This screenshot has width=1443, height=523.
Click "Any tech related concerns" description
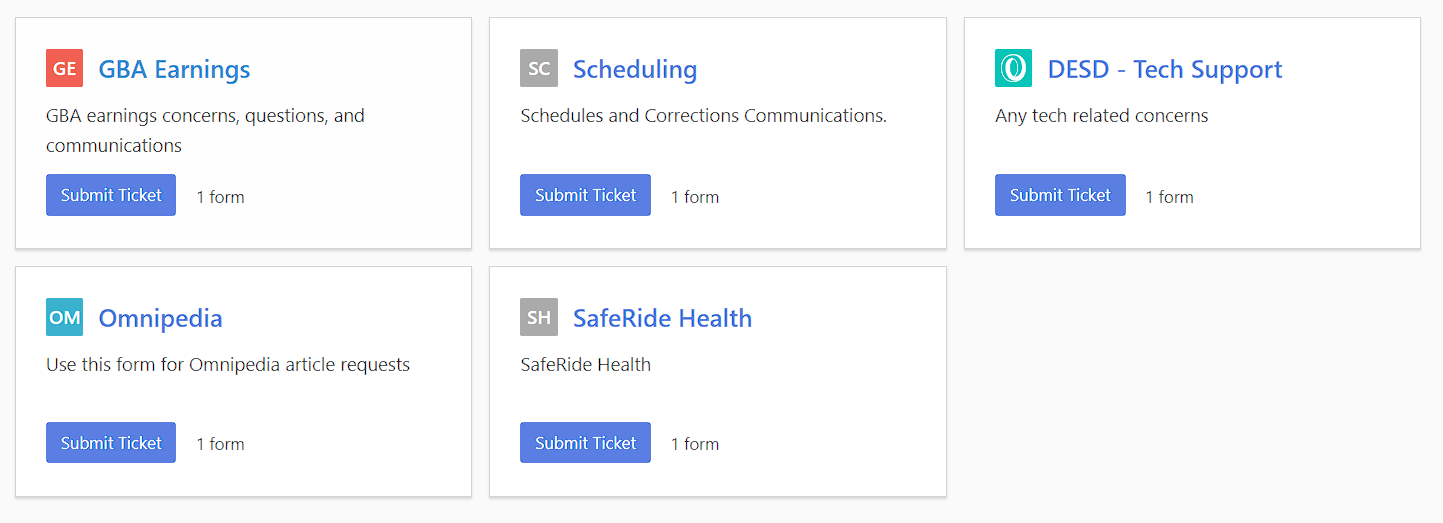coord(1101,116)
